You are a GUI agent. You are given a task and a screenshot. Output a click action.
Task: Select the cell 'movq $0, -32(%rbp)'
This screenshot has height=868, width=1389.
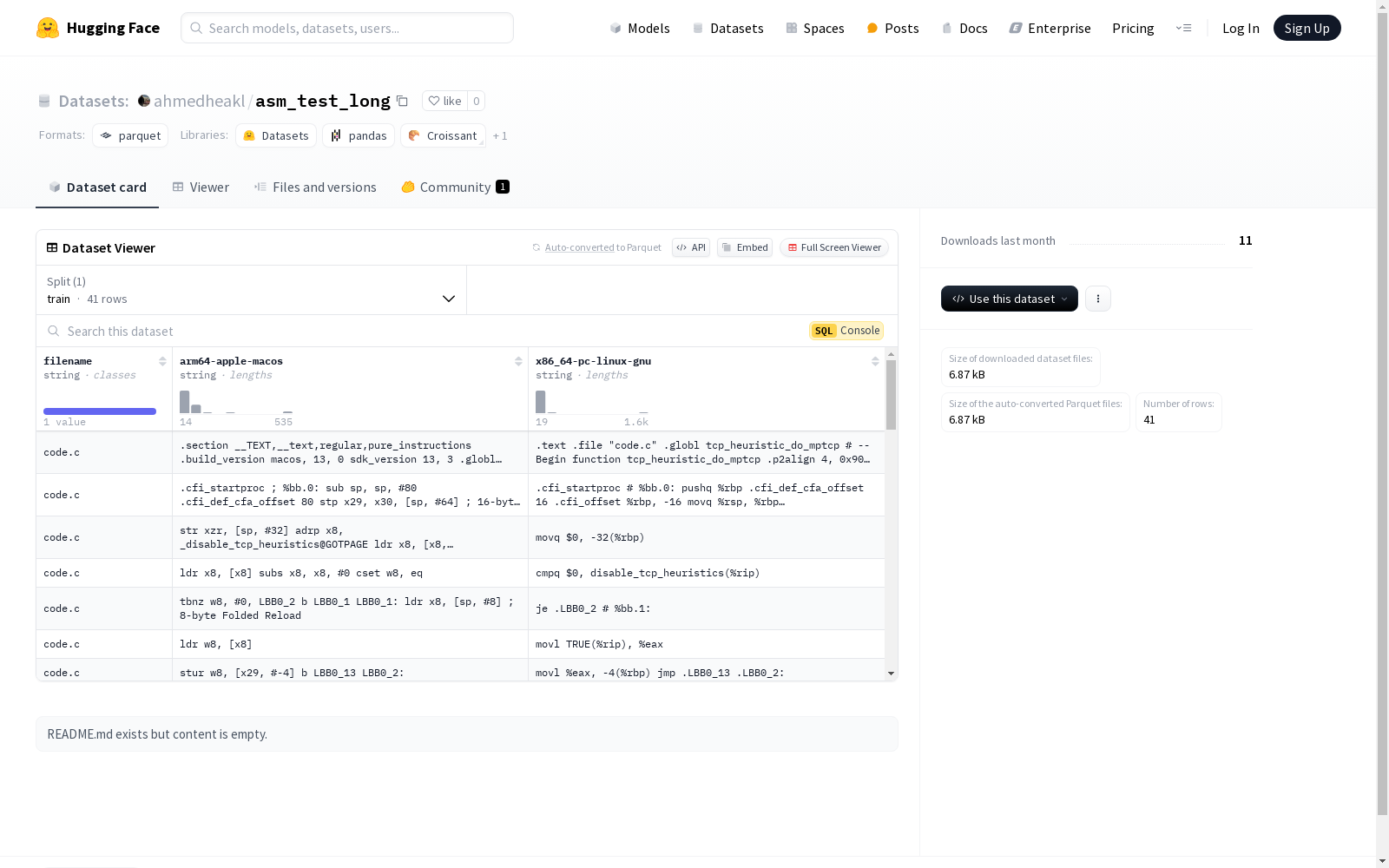(x=707, y=537)
